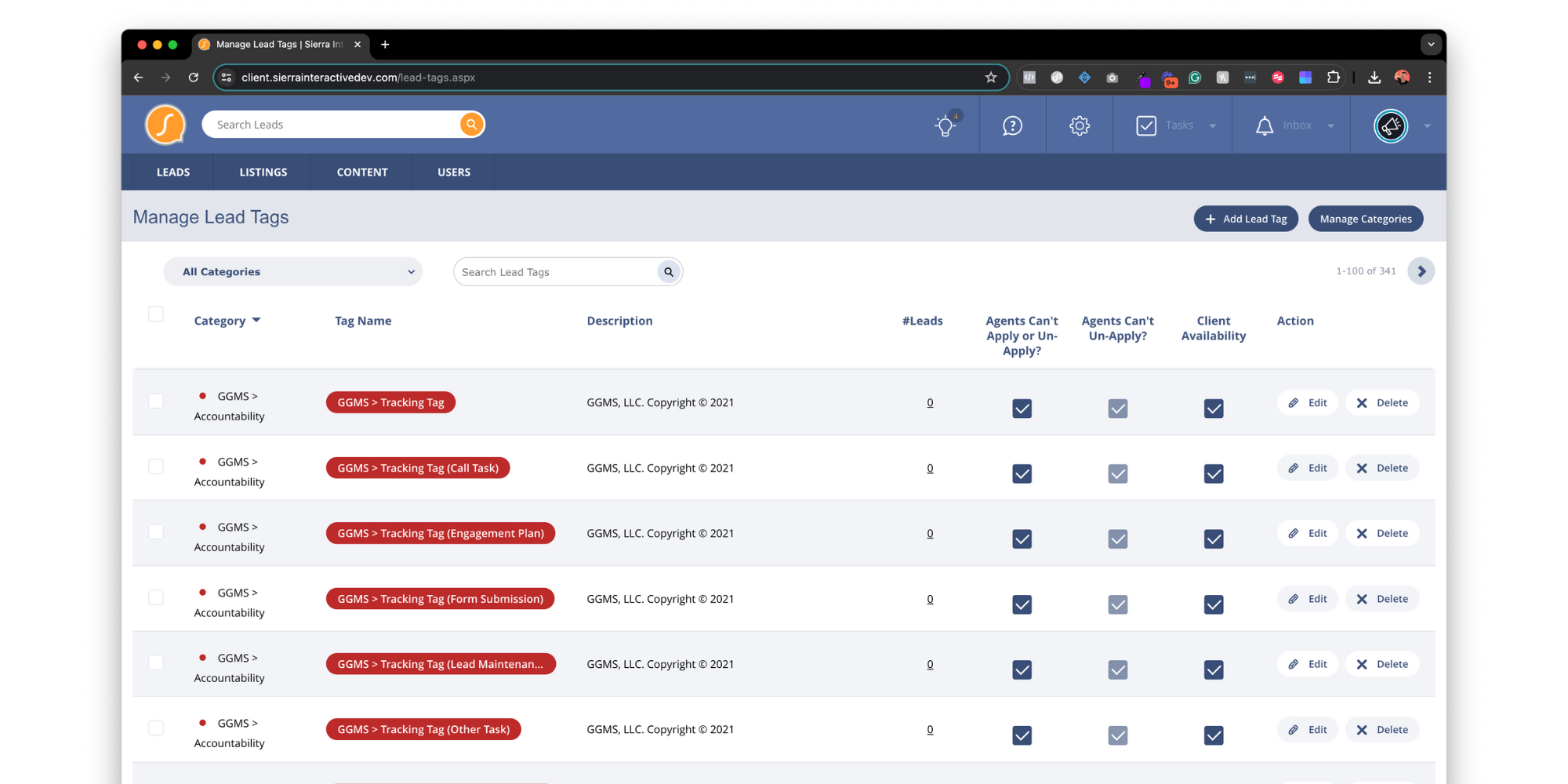The image size is (1568, 784).
Task: Delete the Tracking Tag (Engagement Plan) row
Action: pos(1383,533)
